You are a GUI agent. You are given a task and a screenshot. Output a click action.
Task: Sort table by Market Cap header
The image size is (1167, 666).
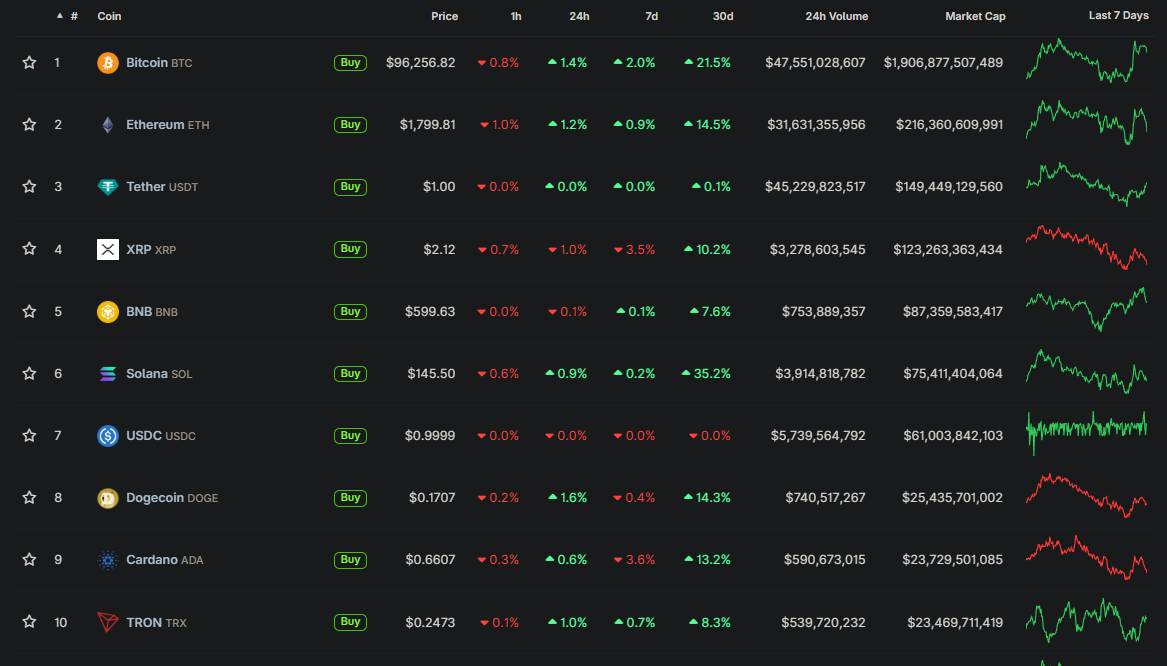[x=975, y=16]
